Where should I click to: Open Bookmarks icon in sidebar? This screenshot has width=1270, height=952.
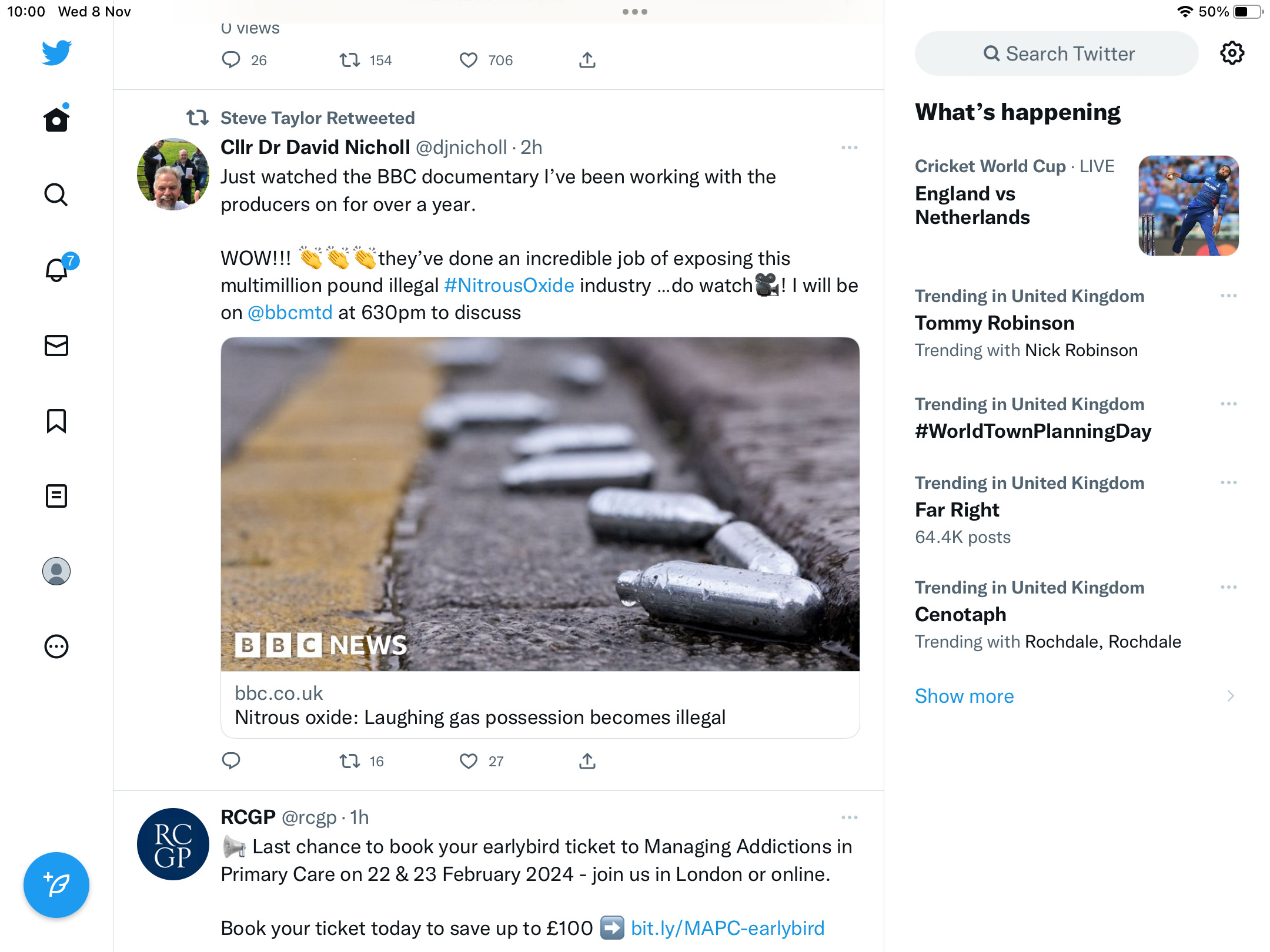click(x=56, y=421)
